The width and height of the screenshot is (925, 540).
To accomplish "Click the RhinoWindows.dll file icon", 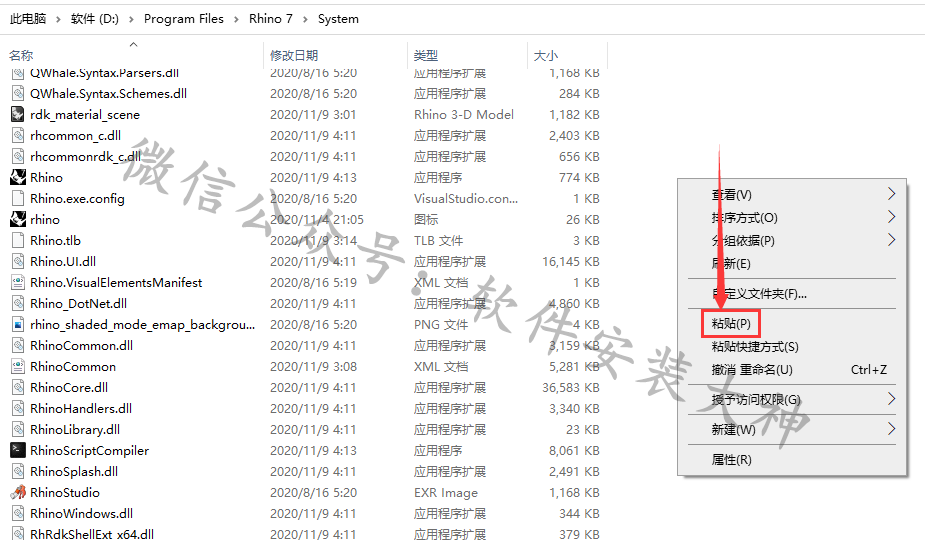I will click(18, 513).
